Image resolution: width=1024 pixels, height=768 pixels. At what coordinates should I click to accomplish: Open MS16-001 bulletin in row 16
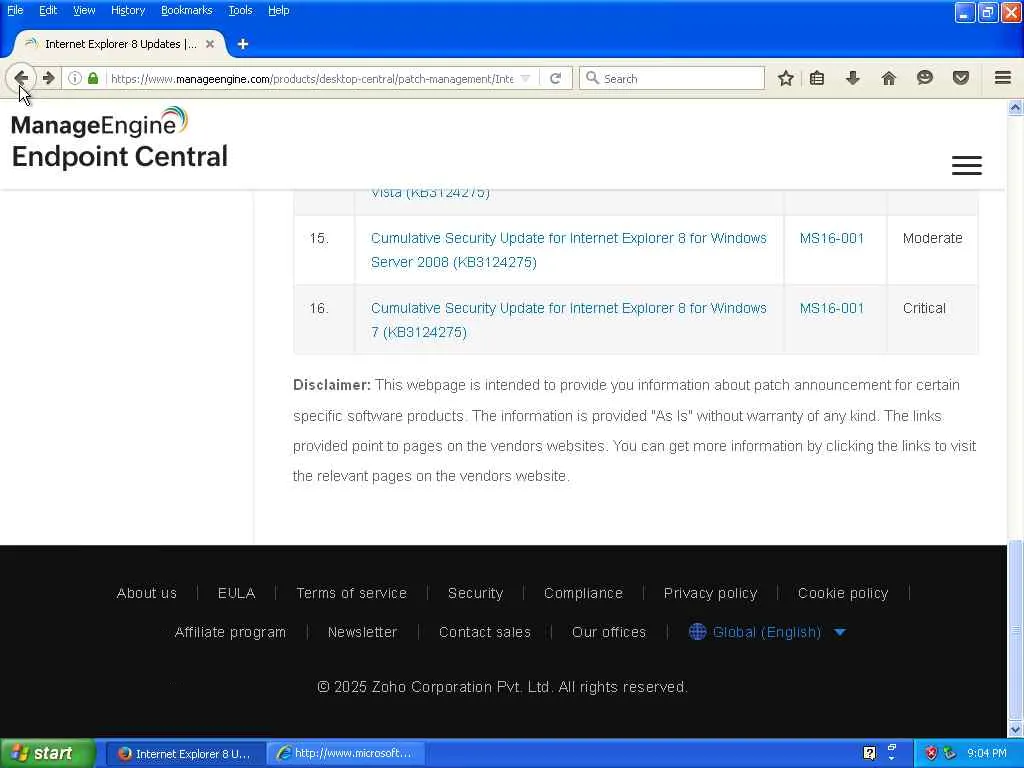pos(831,308)
